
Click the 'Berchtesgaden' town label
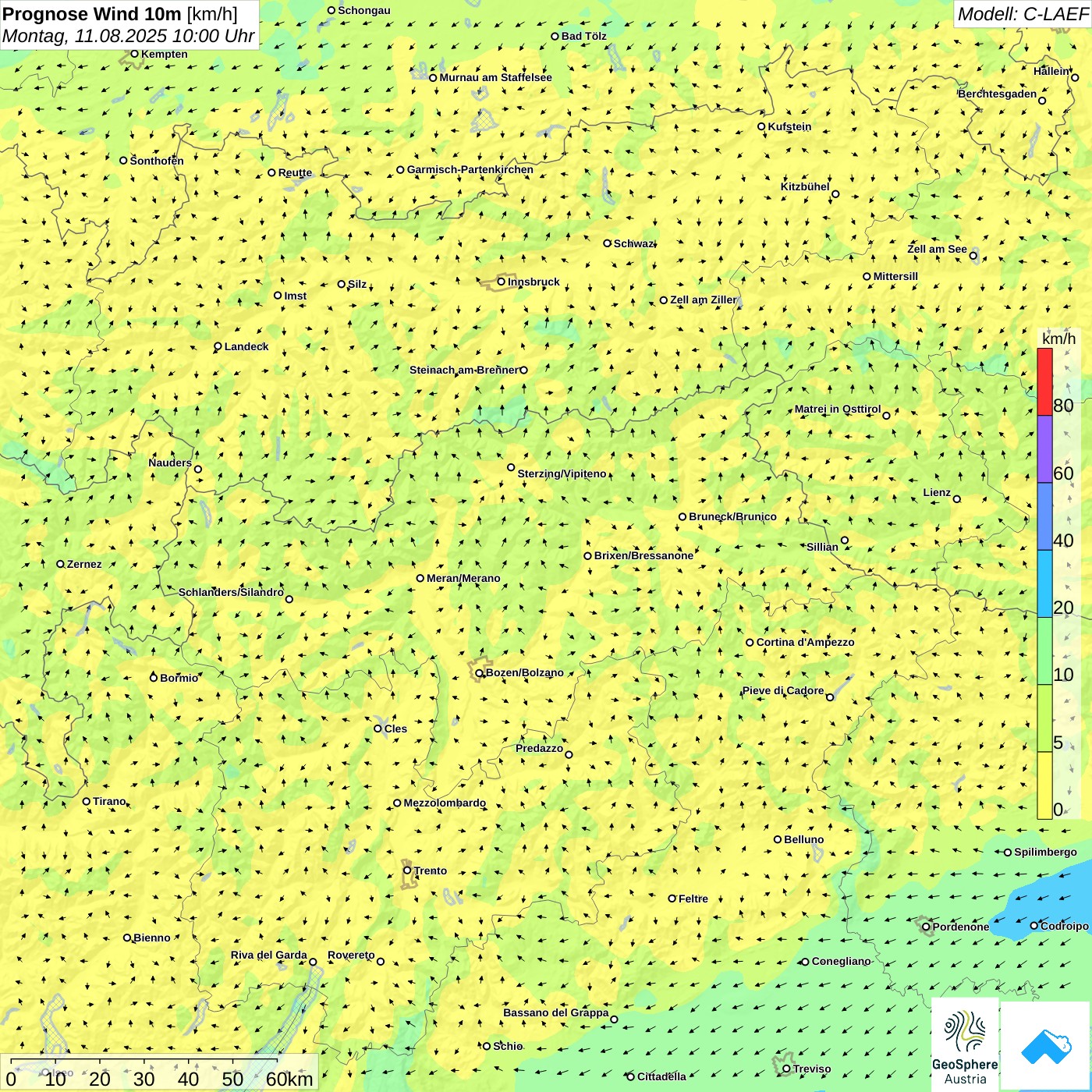pos(998,94)
